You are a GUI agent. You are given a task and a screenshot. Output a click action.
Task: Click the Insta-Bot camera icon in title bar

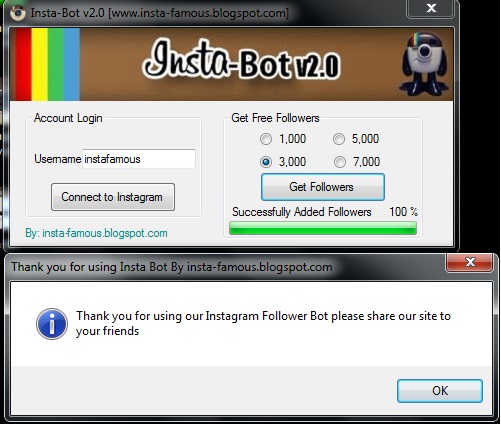[x=18, y=13]
